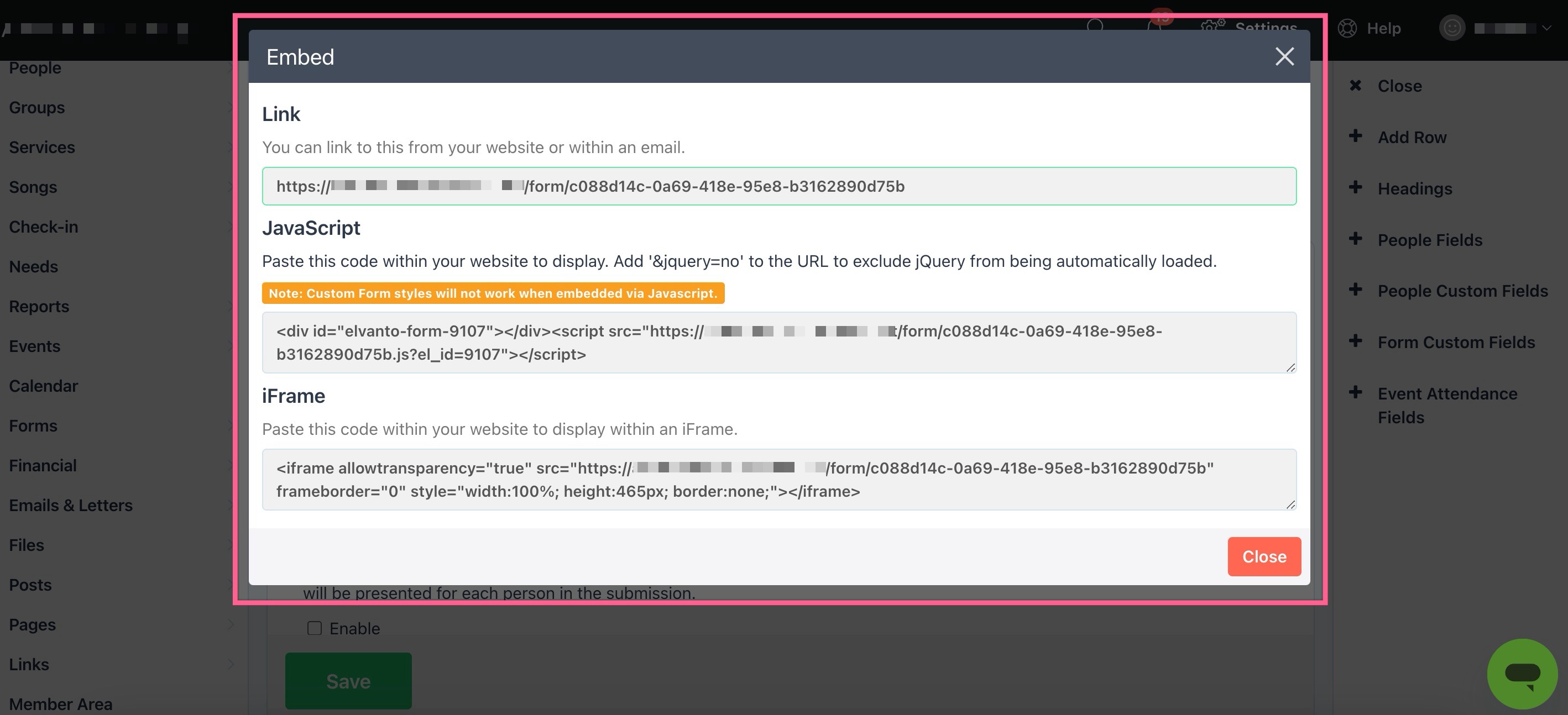Click the plus icon for People Fields
This screenshot has height=715, width=1568.
[x=1355, y=239]
